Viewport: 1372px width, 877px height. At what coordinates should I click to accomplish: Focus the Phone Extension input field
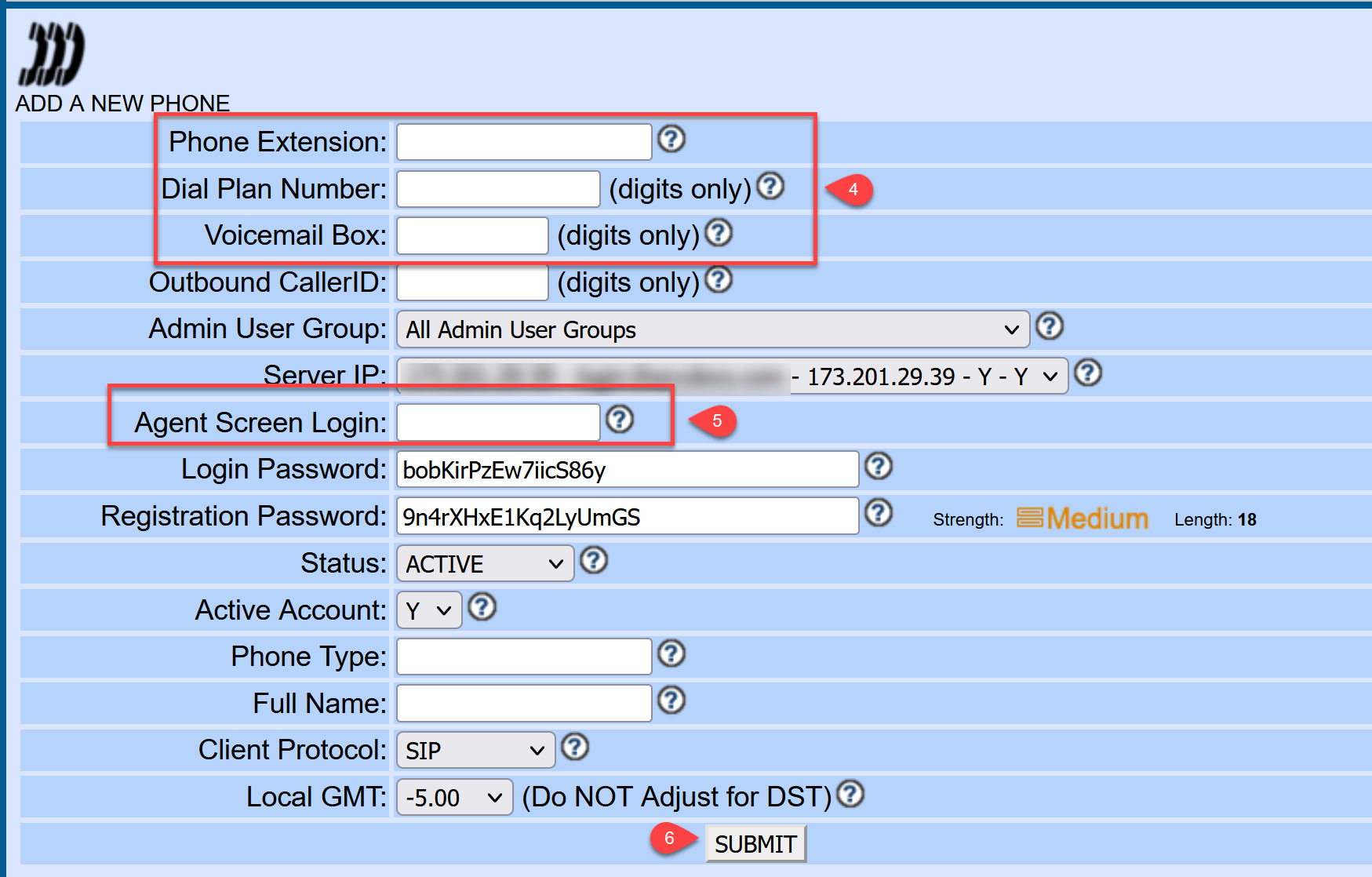(x=524, y=142)
